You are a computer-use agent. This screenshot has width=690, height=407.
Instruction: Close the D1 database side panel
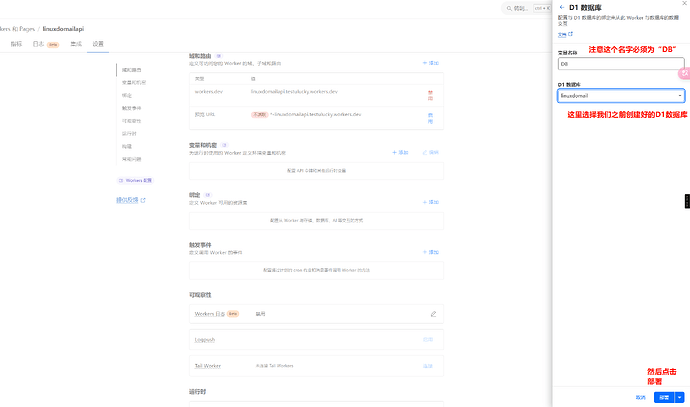coord(685,4)
